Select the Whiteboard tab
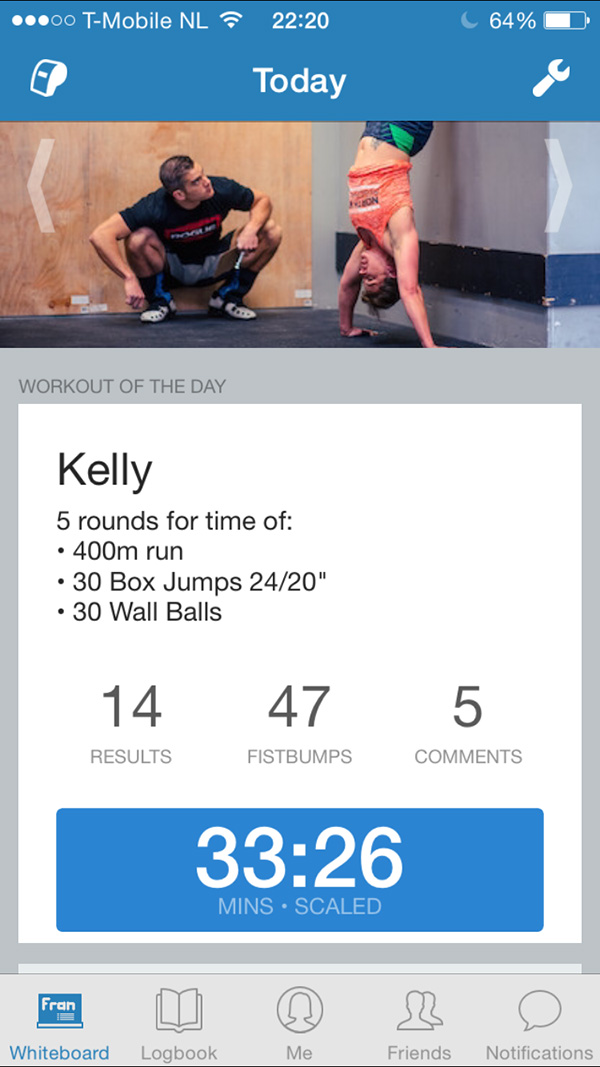Image resolution: width=600 pixels, height=1067 pixels. click(59, 1021)
